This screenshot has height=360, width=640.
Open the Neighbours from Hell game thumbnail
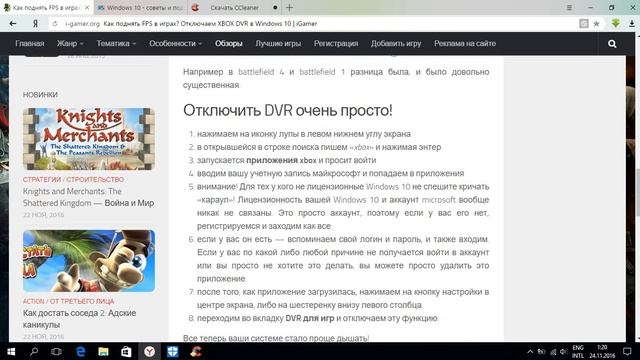click(89, 261)
